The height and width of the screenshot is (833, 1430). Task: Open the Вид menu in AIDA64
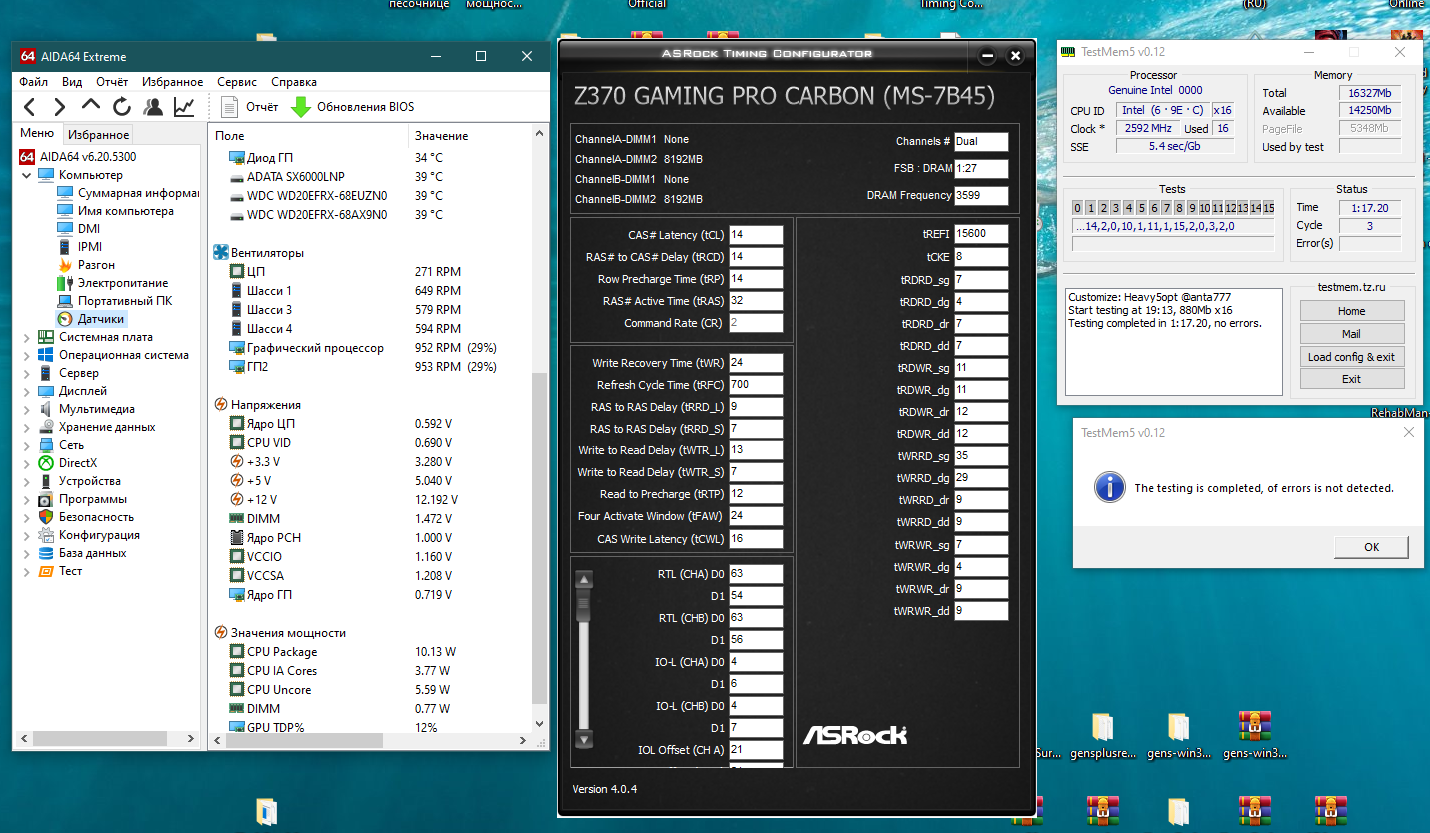click(x=72, y=82)
